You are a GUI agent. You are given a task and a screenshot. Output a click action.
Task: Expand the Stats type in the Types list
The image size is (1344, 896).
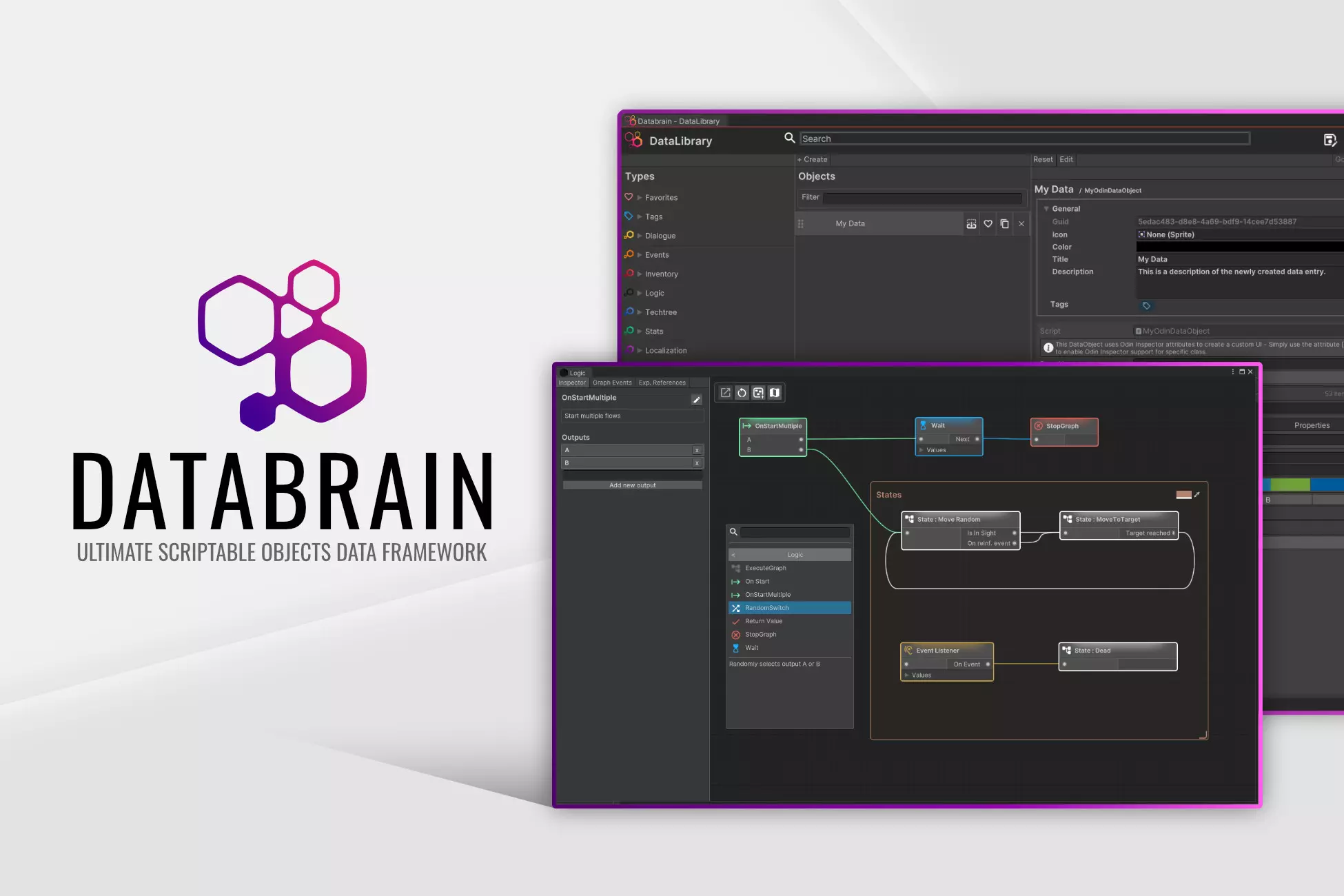pyautogui.click(x=640, y=332)
